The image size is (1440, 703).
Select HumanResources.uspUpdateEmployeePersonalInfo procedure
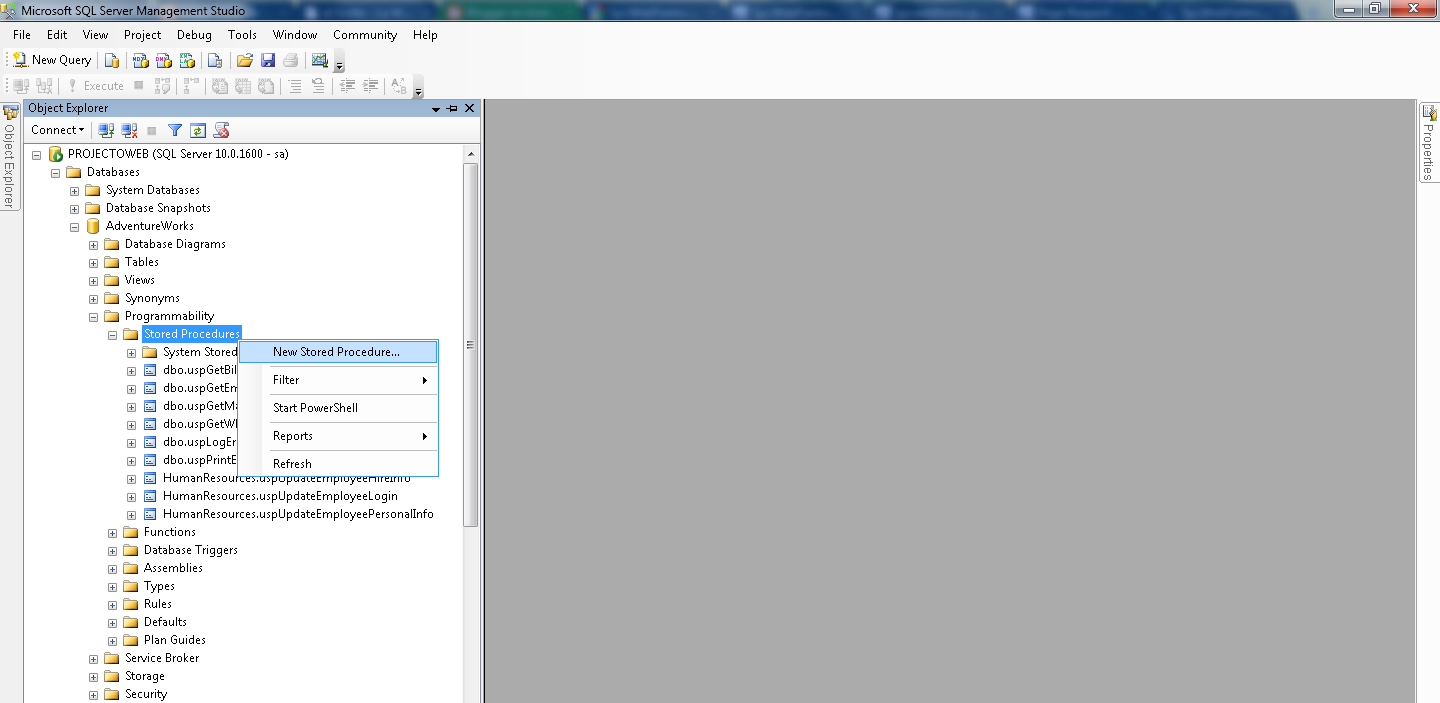point(298,514)
